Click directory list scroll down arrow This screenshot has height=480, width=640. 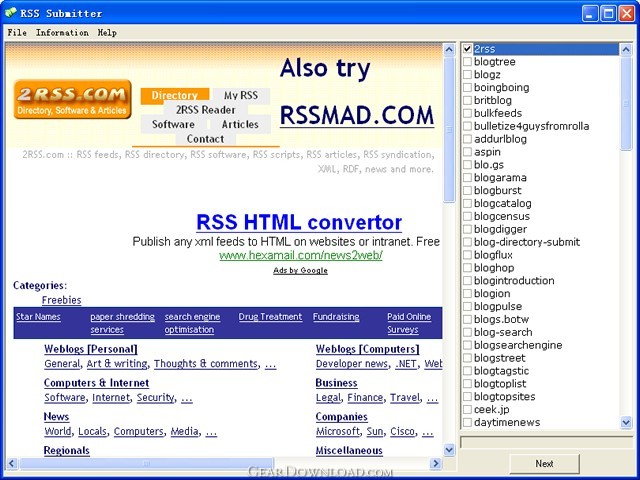point(626,422)
